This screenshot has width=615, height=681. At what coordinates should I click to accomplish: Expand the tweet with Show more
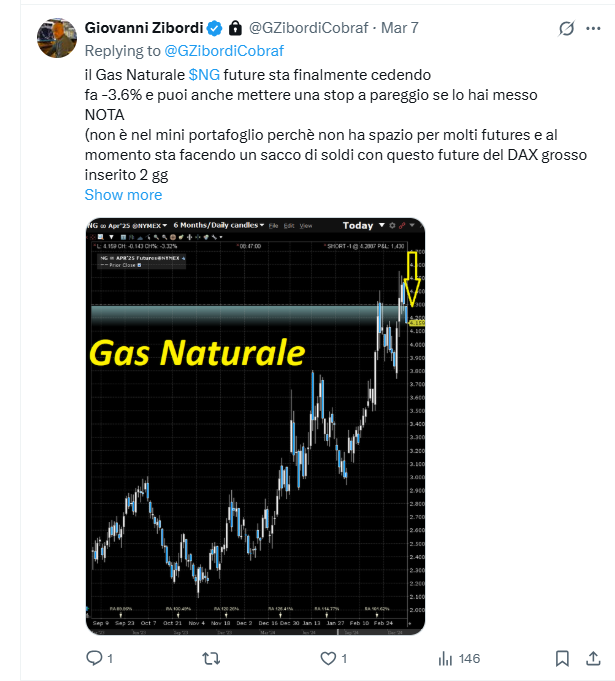point(123,195)
